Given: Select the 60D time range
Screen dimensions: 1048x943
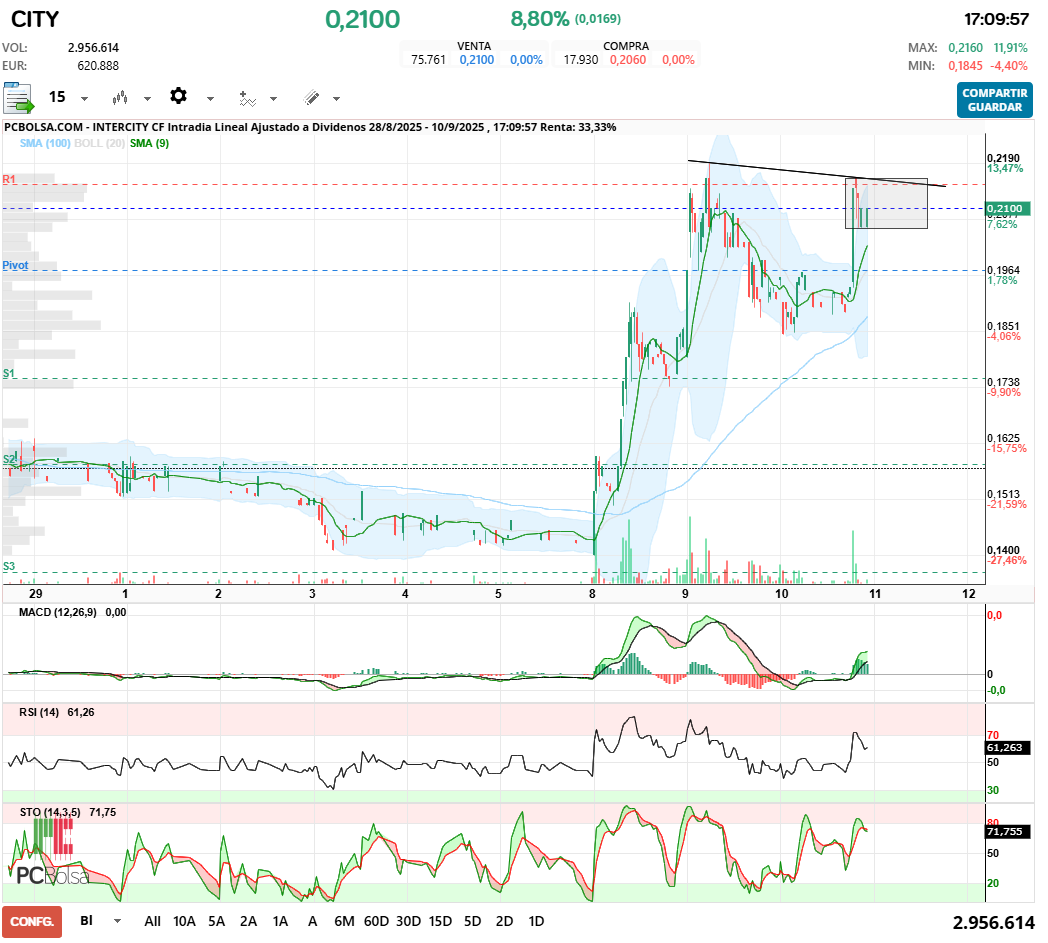Looking at the screenshot, I should coord(376,922).
